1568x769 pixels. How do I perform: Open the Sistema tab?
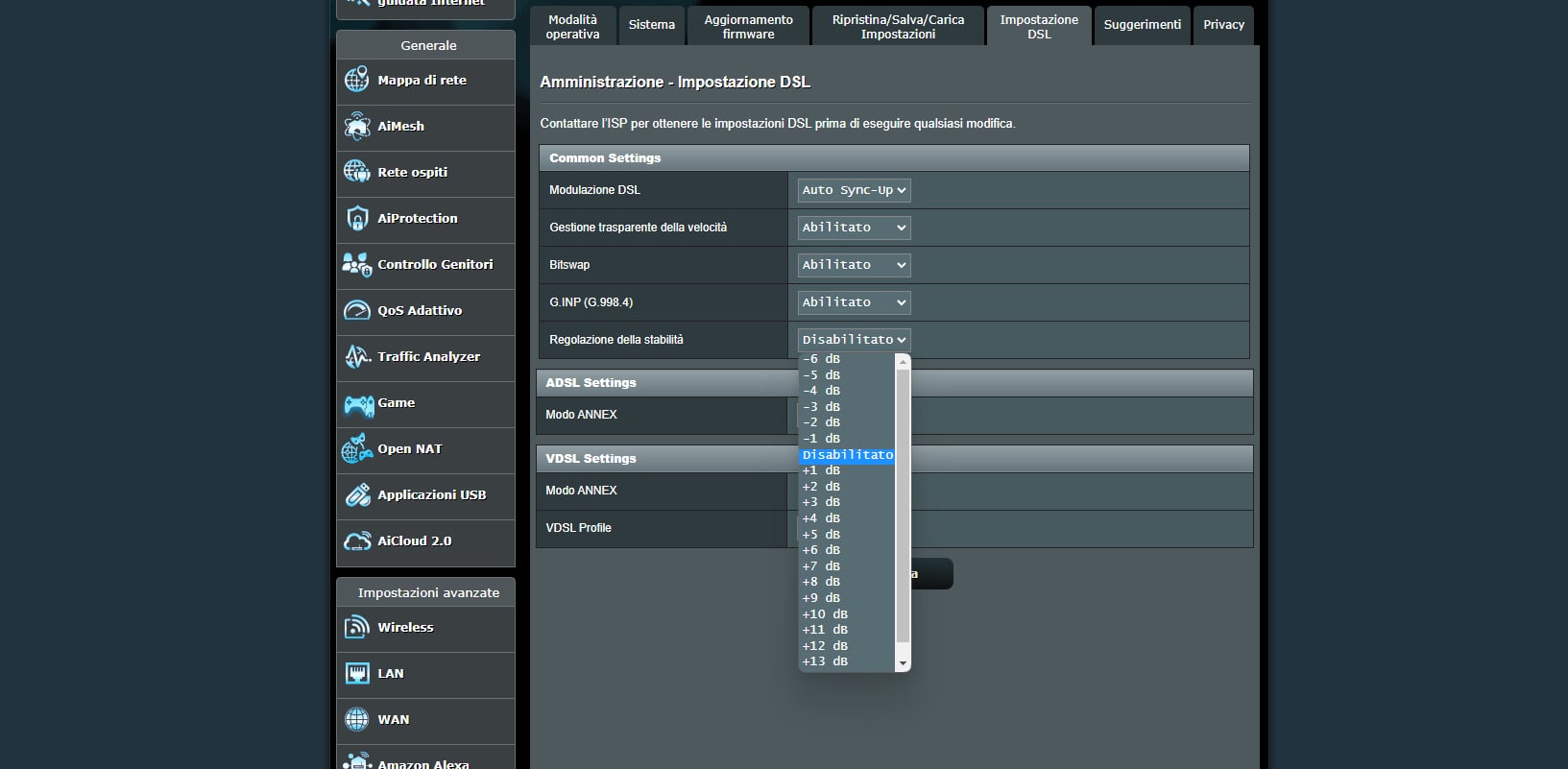coord(651,25)
